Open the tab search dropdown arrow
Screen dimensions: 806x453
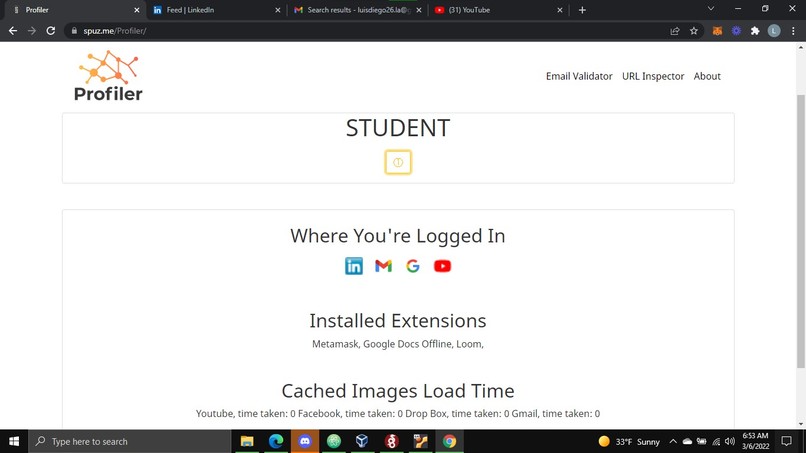711,9
